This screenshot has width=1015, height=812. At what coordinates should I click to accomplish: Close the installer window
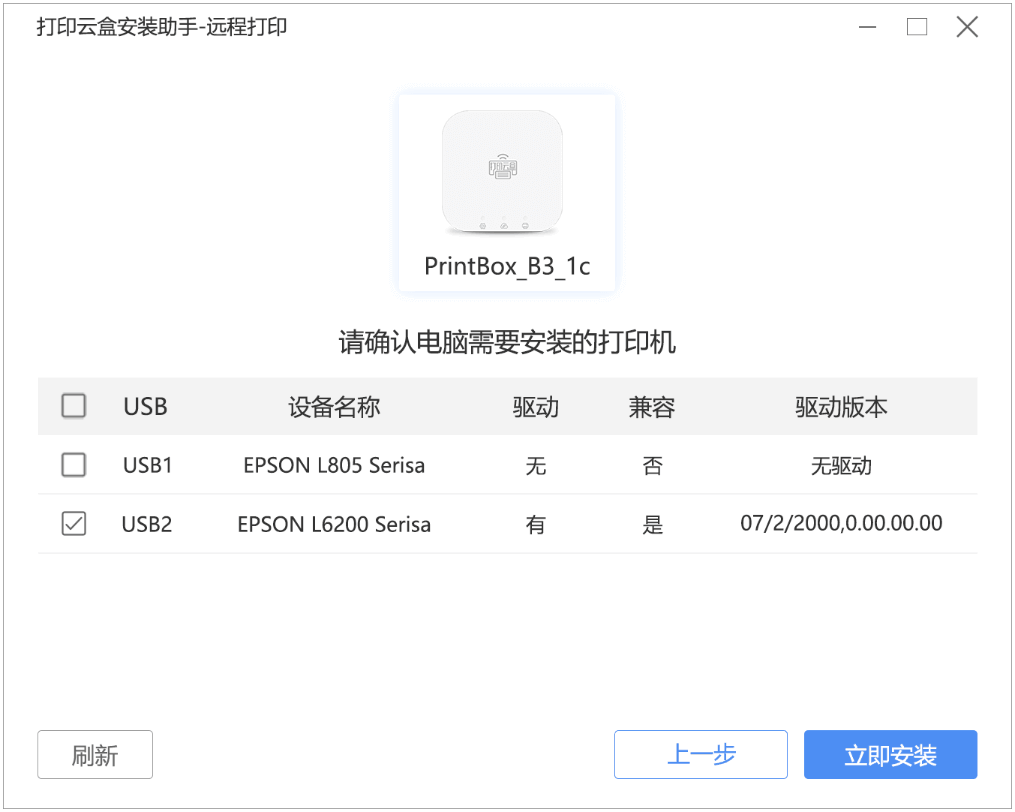pos(967,27)
